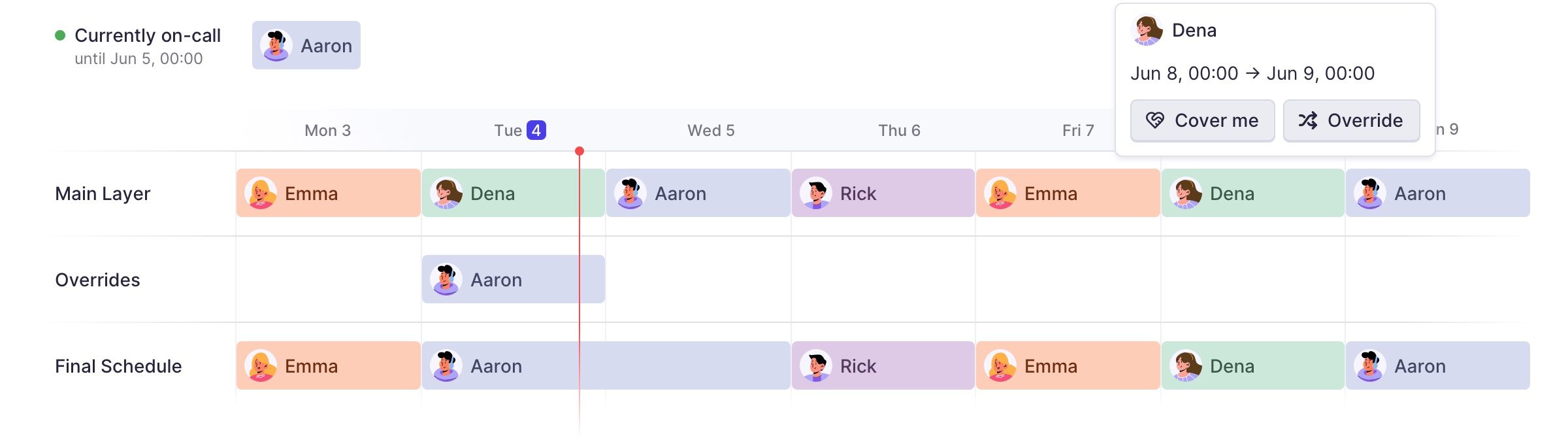Select Dena's shift block on Tuesday

[x=513, y=193]
